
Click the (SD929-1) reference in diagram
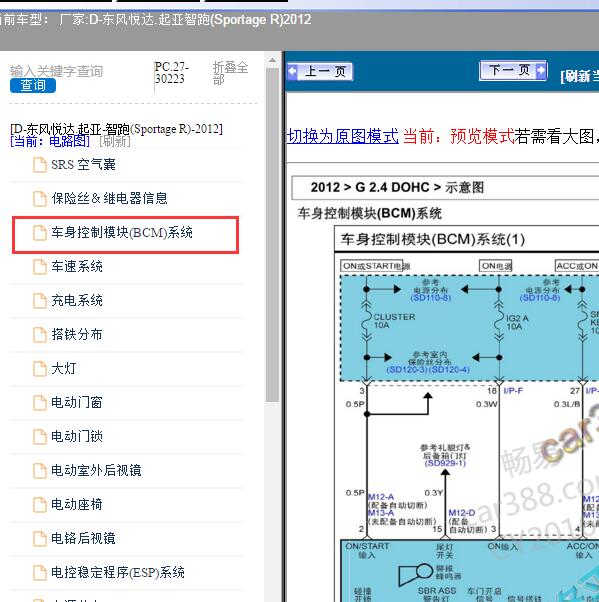[x=445, y=463]
